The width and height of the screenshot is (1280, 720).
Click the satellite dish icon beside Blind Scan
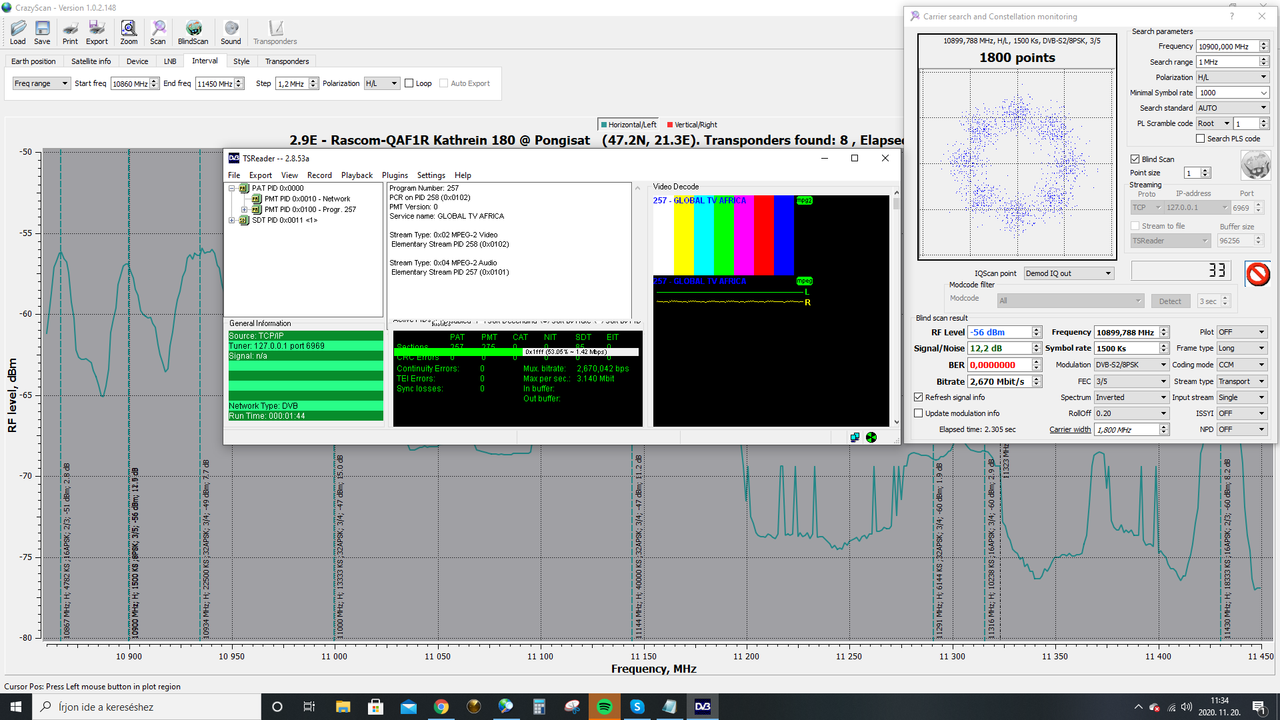pos(1255,165)
